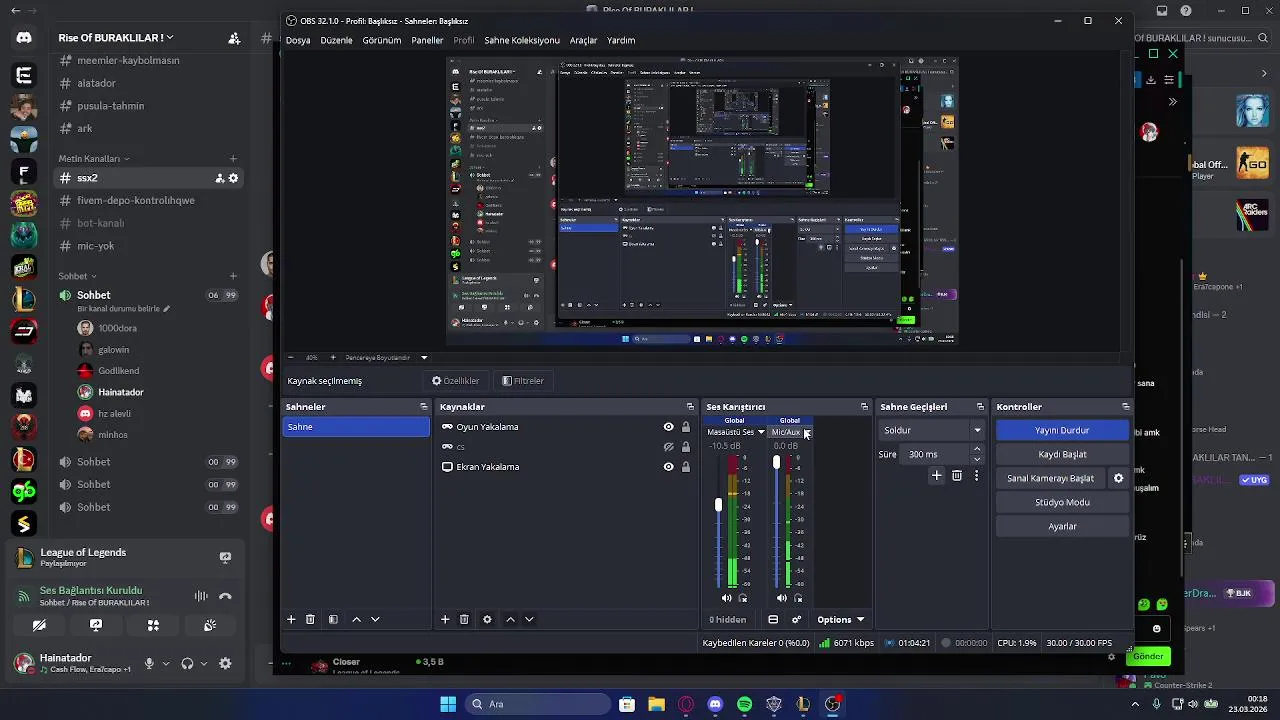Add a new scene in Sahneler panel

[291, 619]
